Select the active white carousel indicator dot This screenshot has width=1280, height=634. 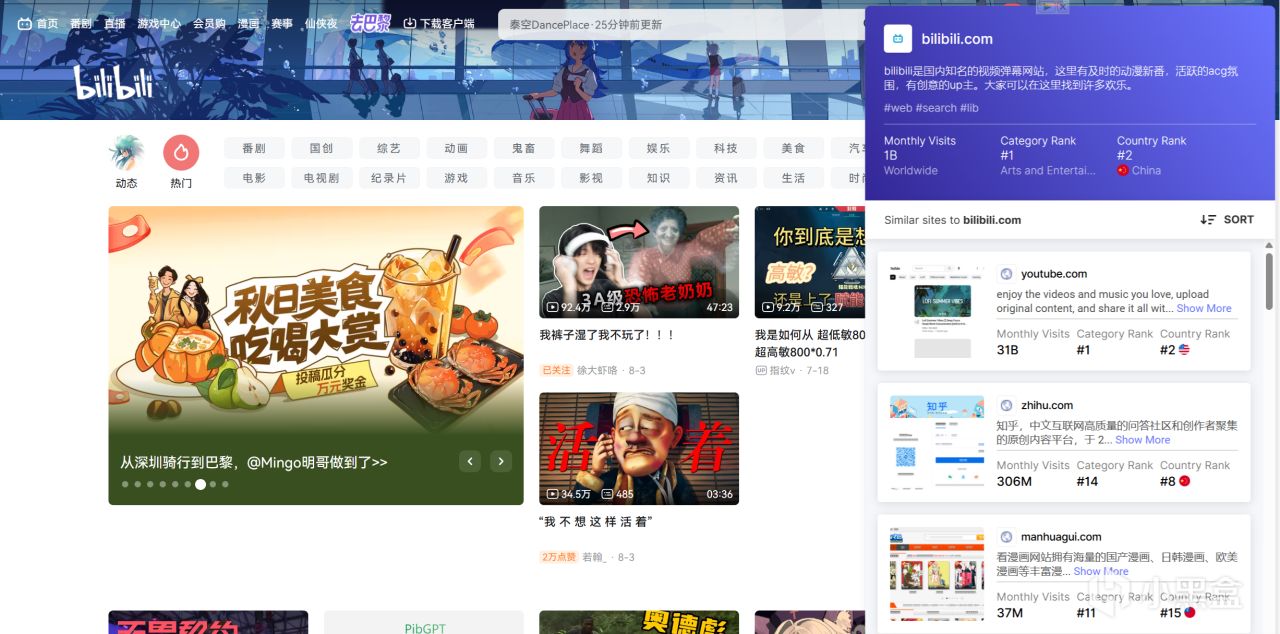(x=201, y=484)
